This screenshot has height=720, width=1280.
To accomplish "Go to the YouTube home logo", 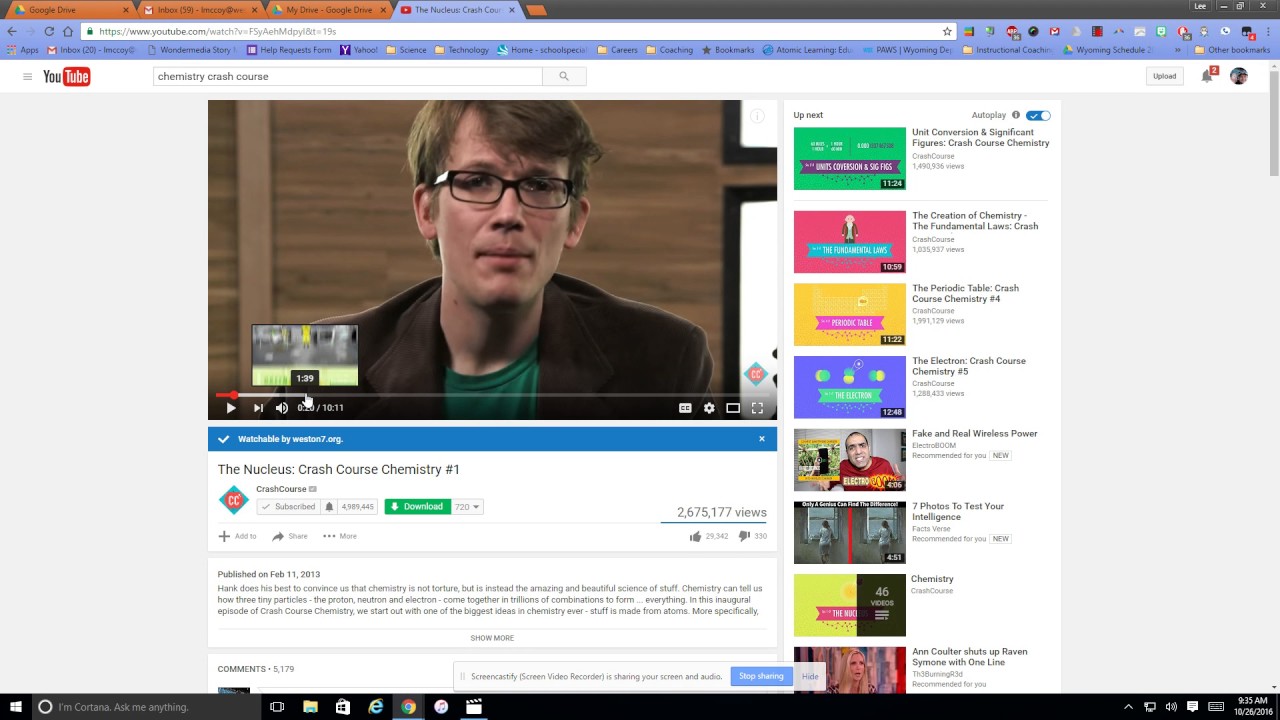I will (67, 77).
